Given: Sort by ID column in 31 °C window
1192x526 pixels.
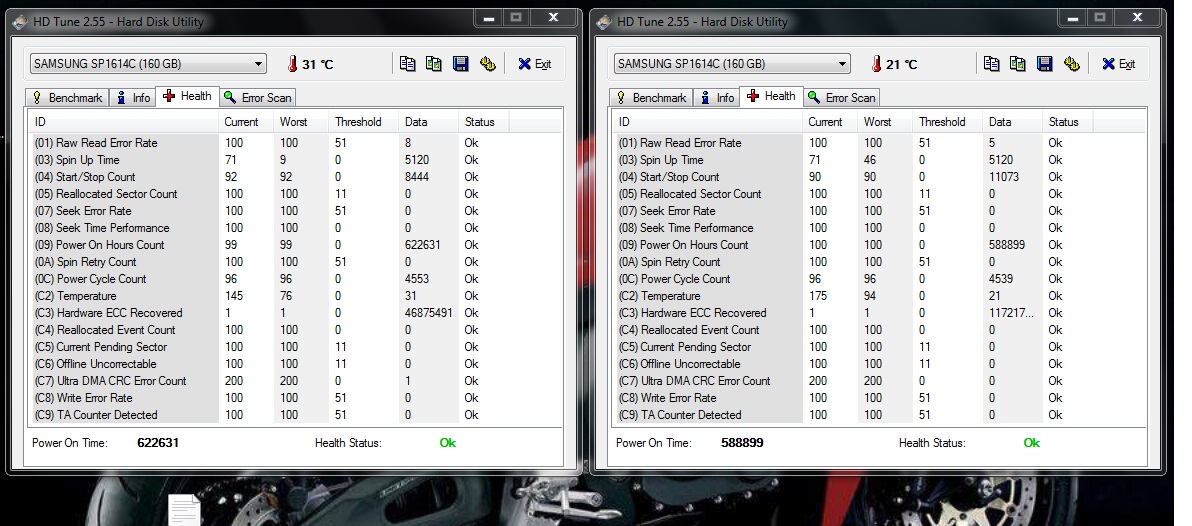Looking at the screenshot, I should point(124,122).
